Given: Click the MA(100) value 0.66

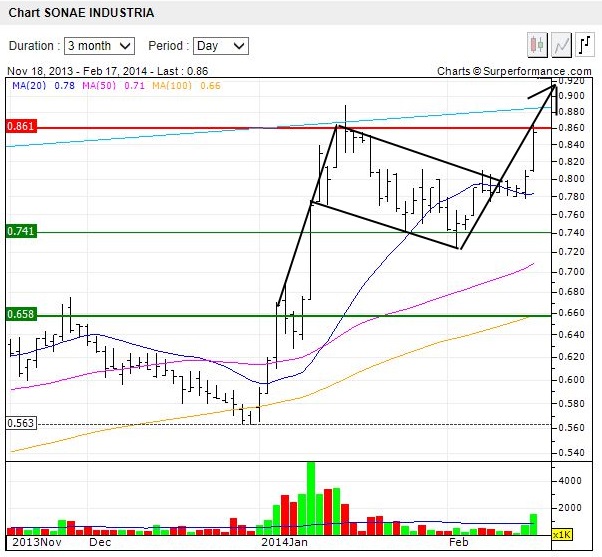Looking at the screenshot, I should point(210,85).
